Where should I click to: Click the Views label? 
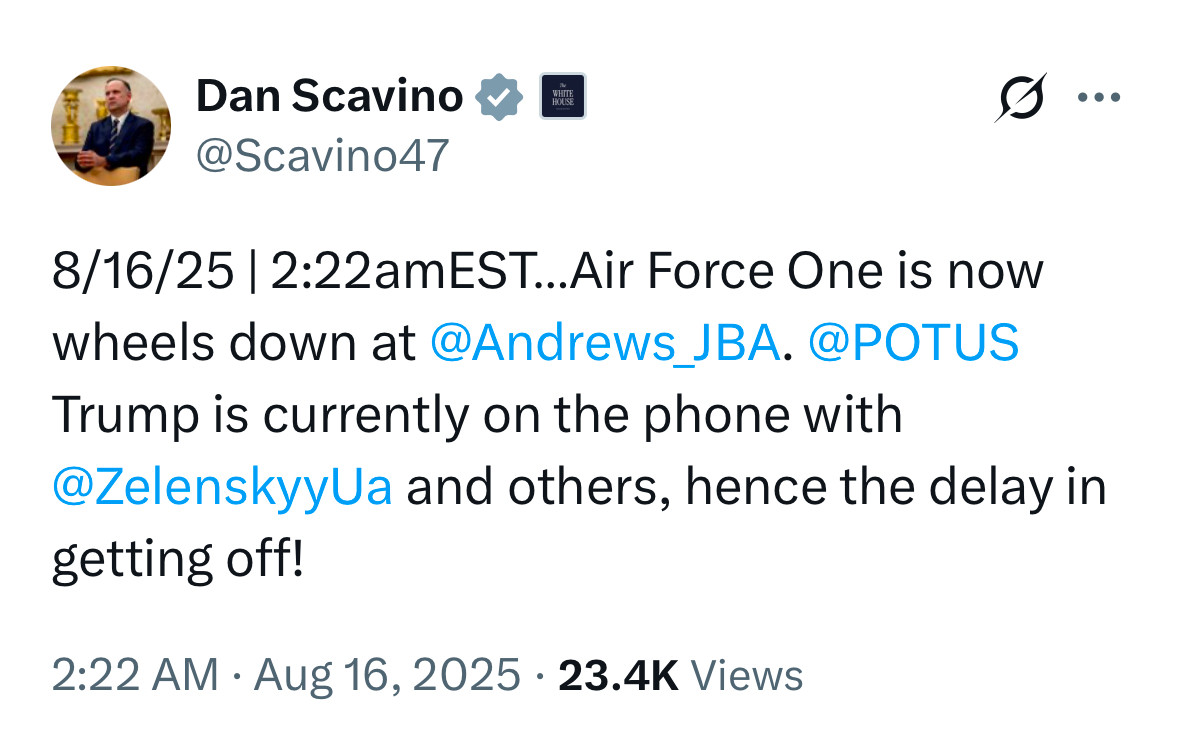click(747, 675)
